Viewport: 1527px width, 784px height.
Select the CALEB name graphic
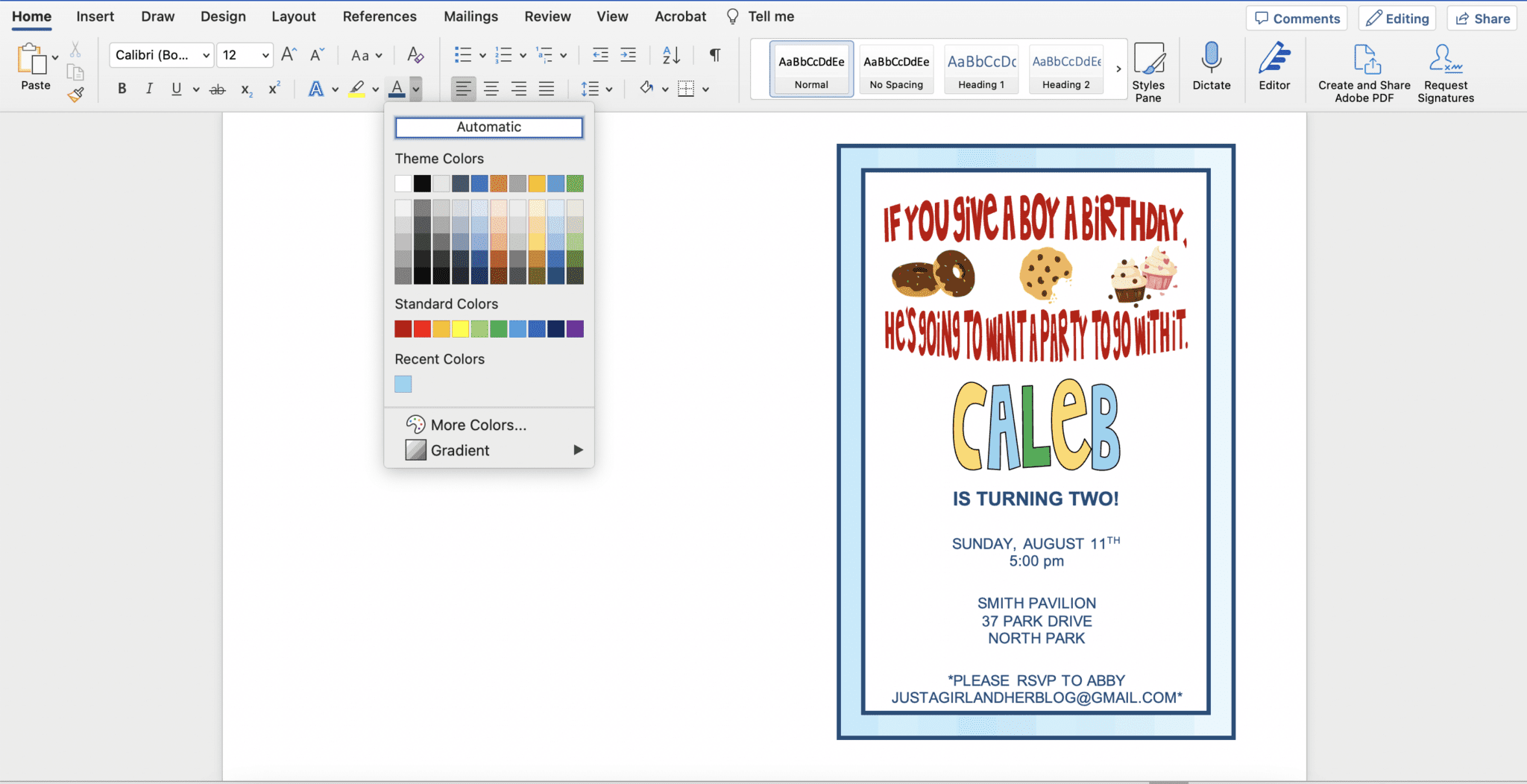[x=1036, y=426]
